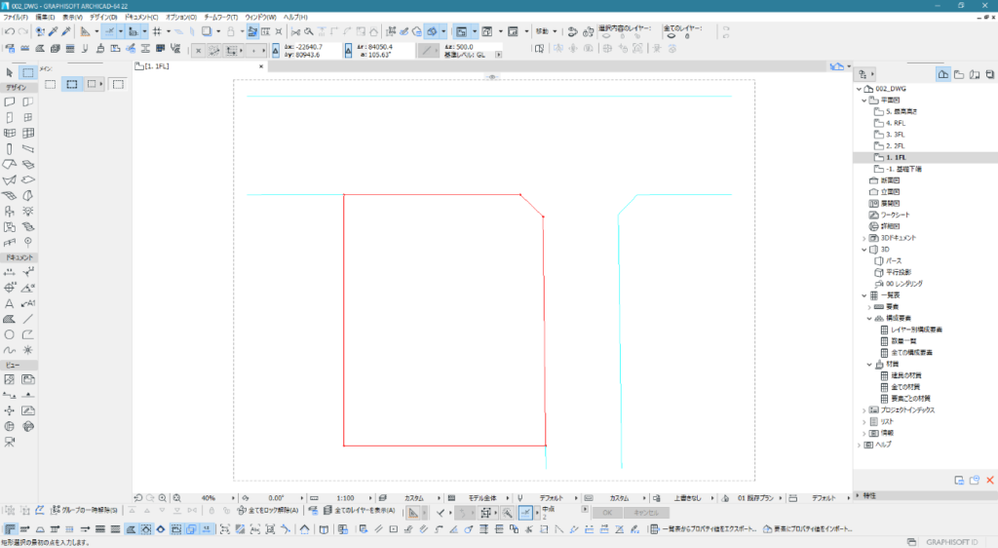
Task: Select the Line tool in Document toolbox
Action: [x=28, y=319]
